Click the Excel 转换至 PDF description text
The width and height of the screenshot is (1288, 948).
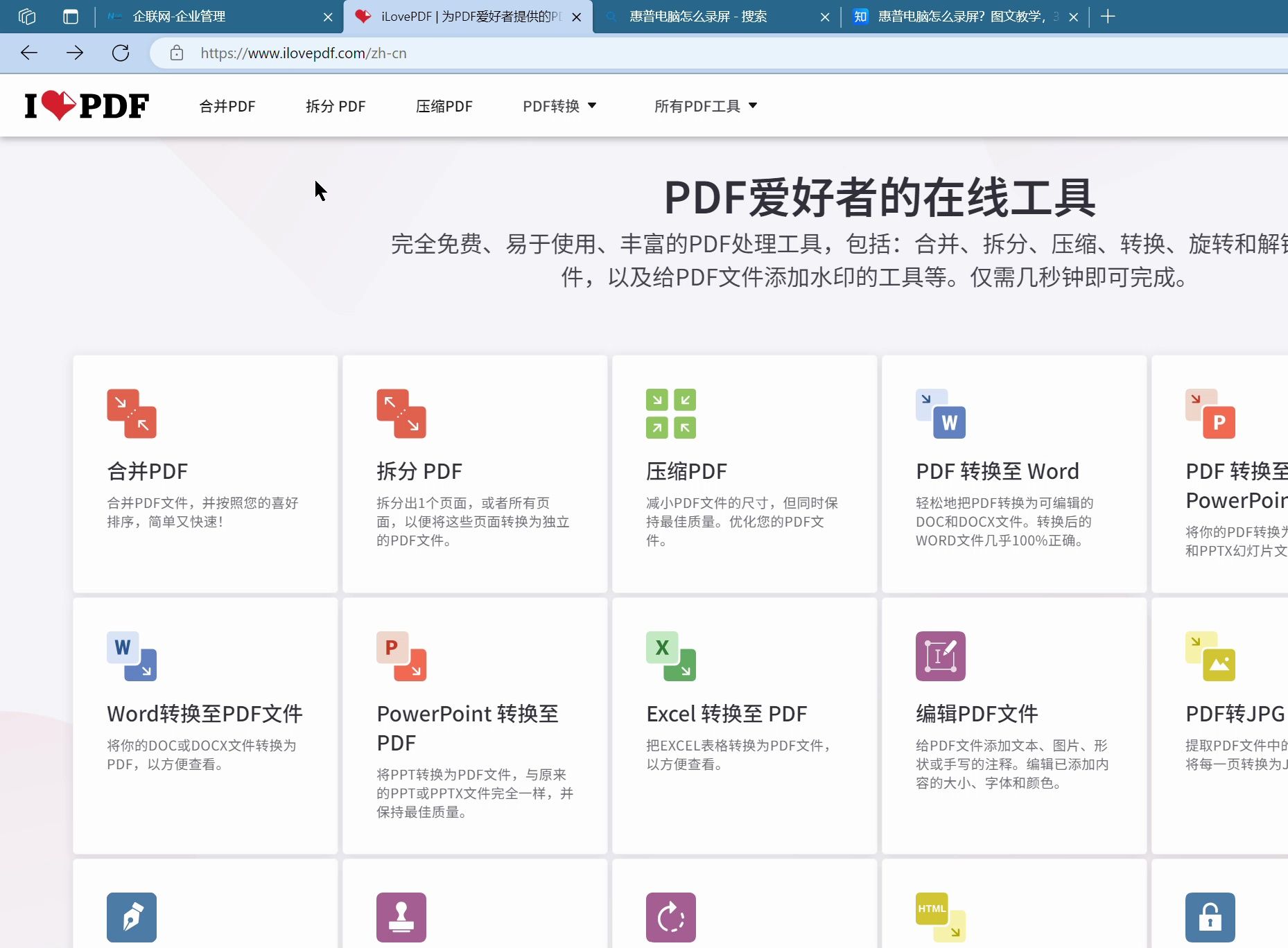(739, 755)
